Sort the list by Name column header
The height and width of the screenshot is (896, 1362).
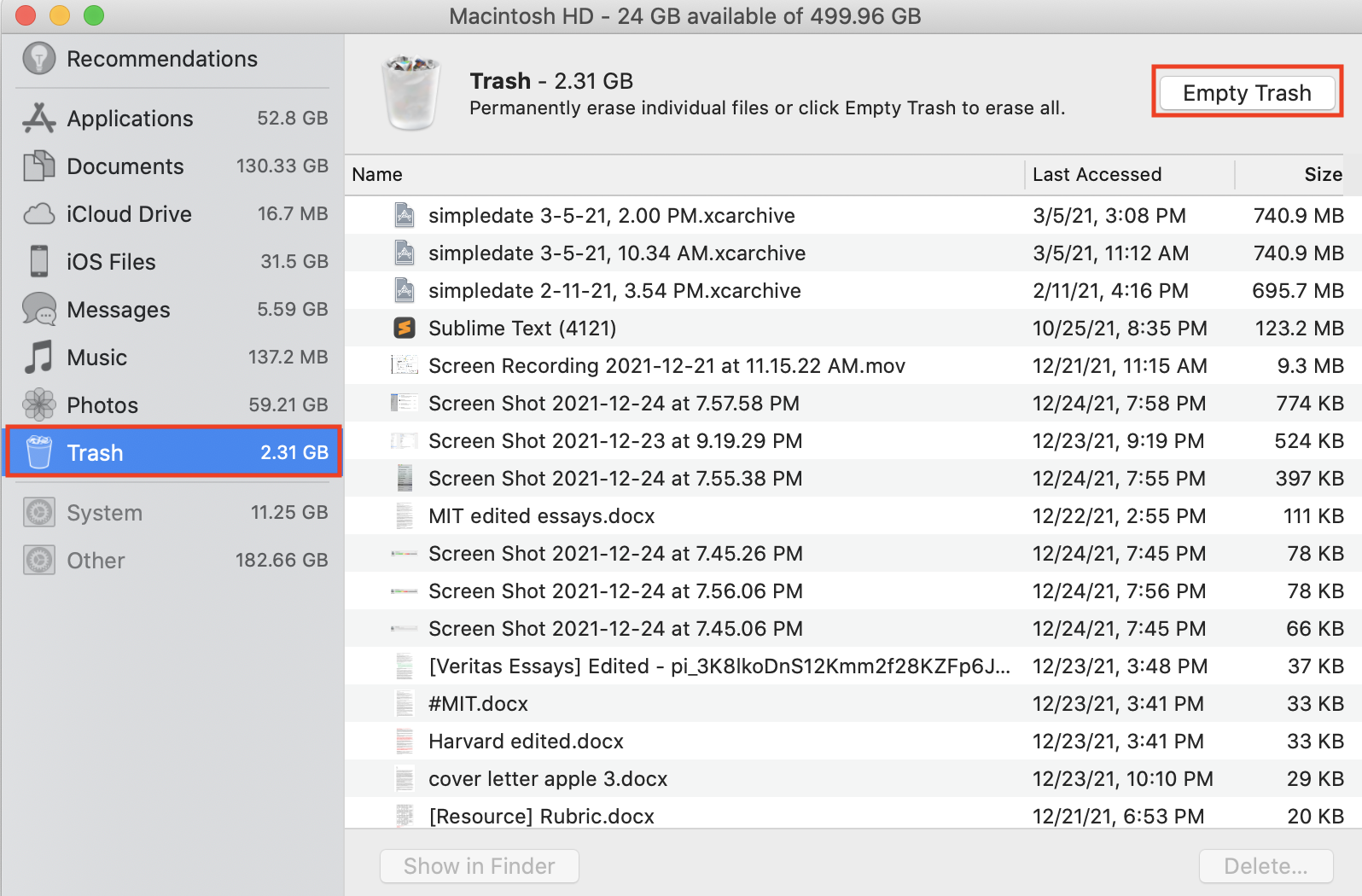(x=684, y=174)
